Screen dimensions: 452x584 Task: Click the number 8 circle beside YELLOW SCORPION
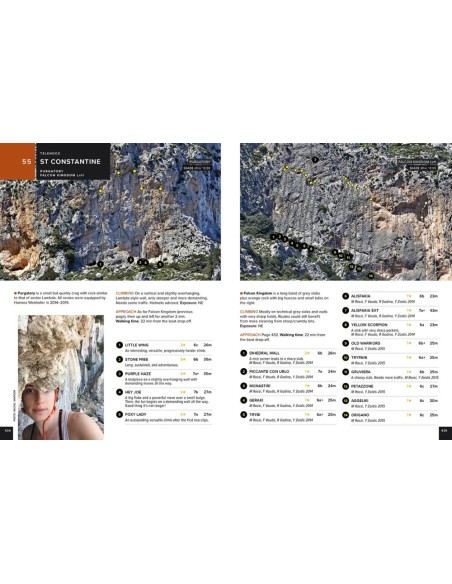click(346, 325)
